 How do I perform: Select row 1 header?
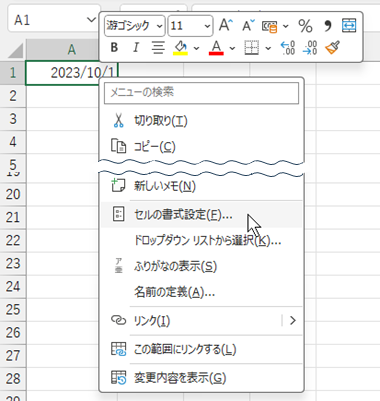coord(13,73)
